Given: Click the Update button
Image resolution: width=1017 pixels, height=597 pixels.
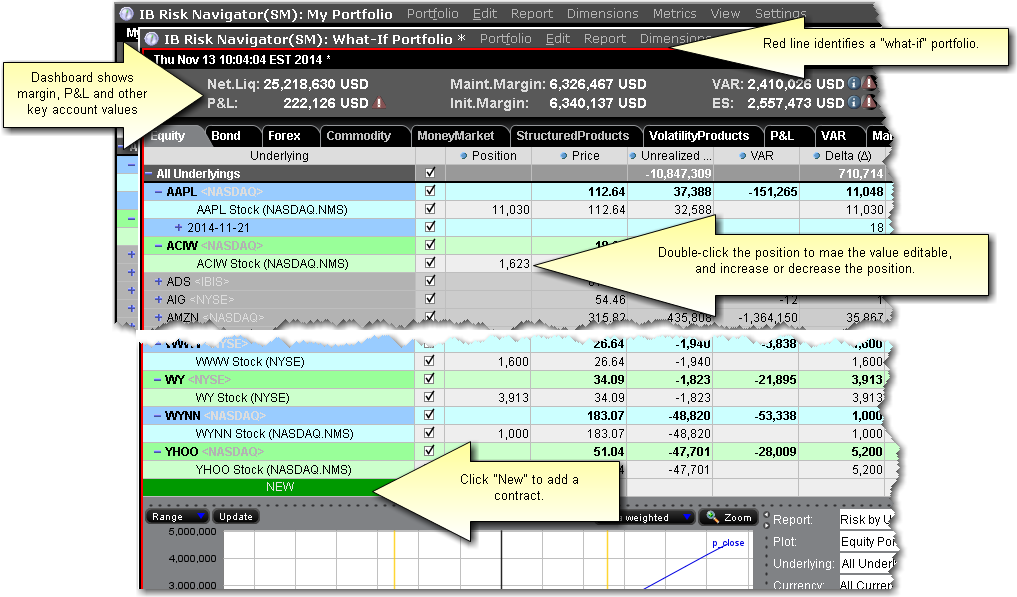Looking at the screenshot, I should tap(236, 517).
